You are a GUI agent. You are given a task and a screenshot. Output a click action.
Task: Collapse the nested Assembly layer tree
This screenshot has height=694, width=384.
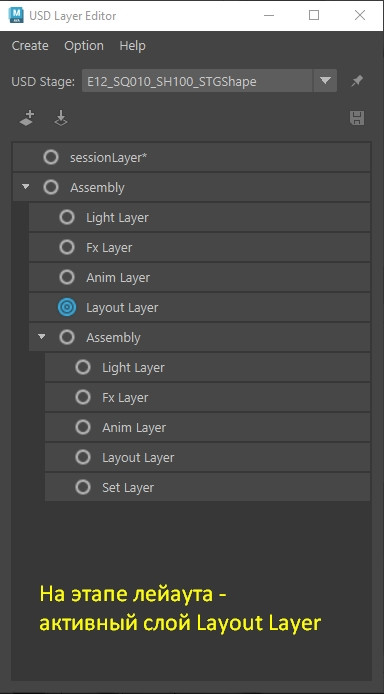[42, 337]
